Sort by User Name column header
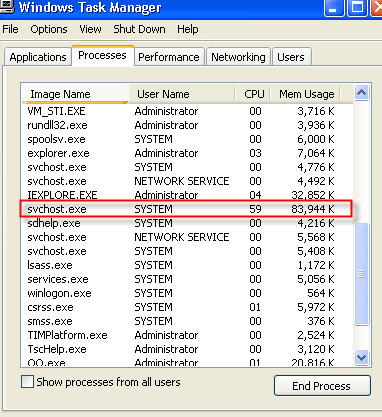The width and height of the screenshot is (382, 417). coord(182,94)
